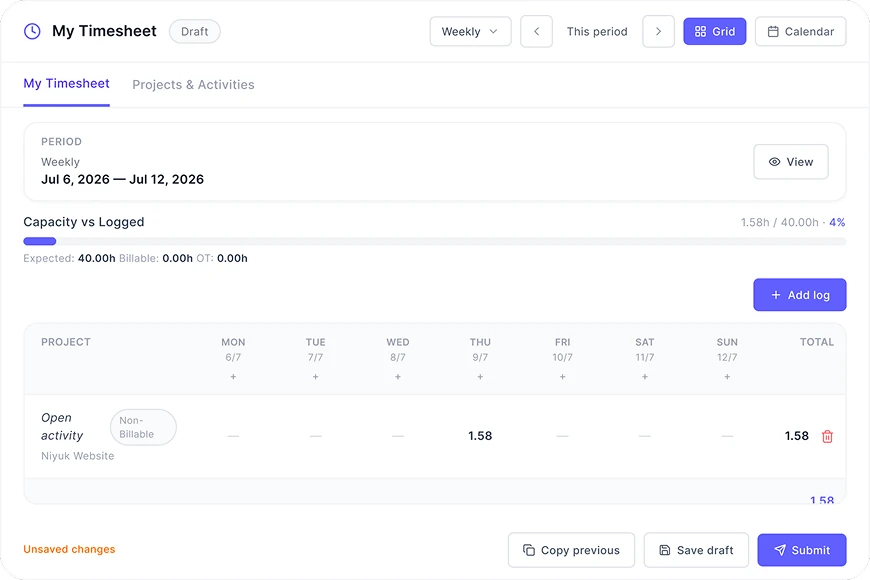870x580 pixels.
Task: Add entry with plus under FRI 10/7
Action: coord(563,377)
